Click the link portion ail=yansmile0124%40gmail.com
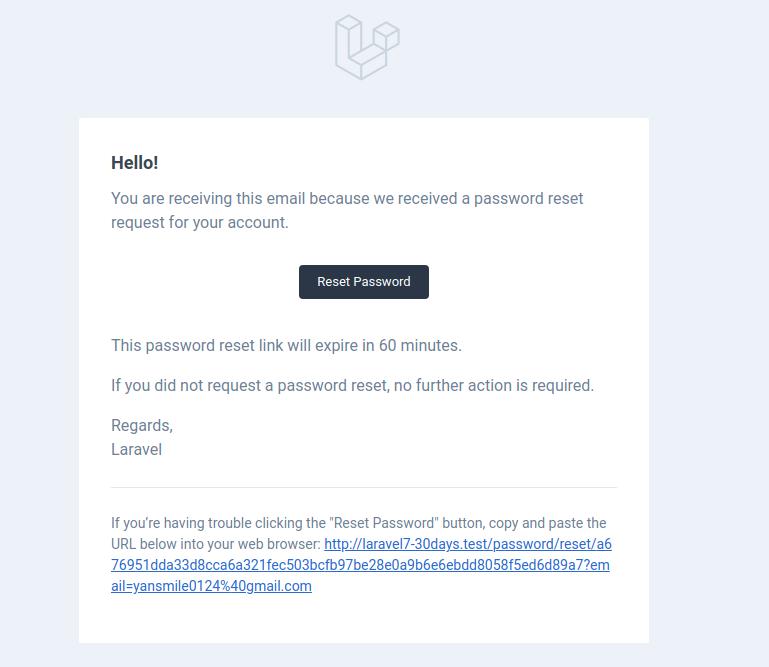769x667 pixels. click(211, 586)
